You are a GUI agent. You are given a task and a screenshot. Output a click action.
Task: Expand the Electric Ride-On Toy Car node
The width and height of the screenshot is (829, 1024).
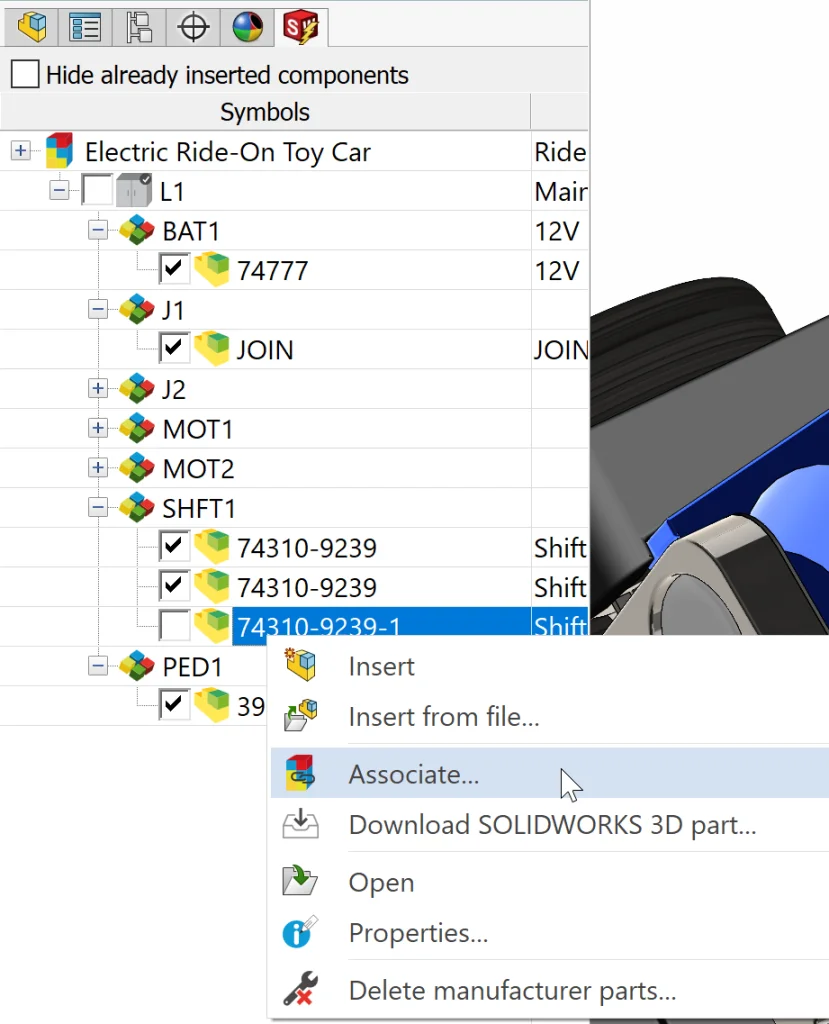[20, 151]
